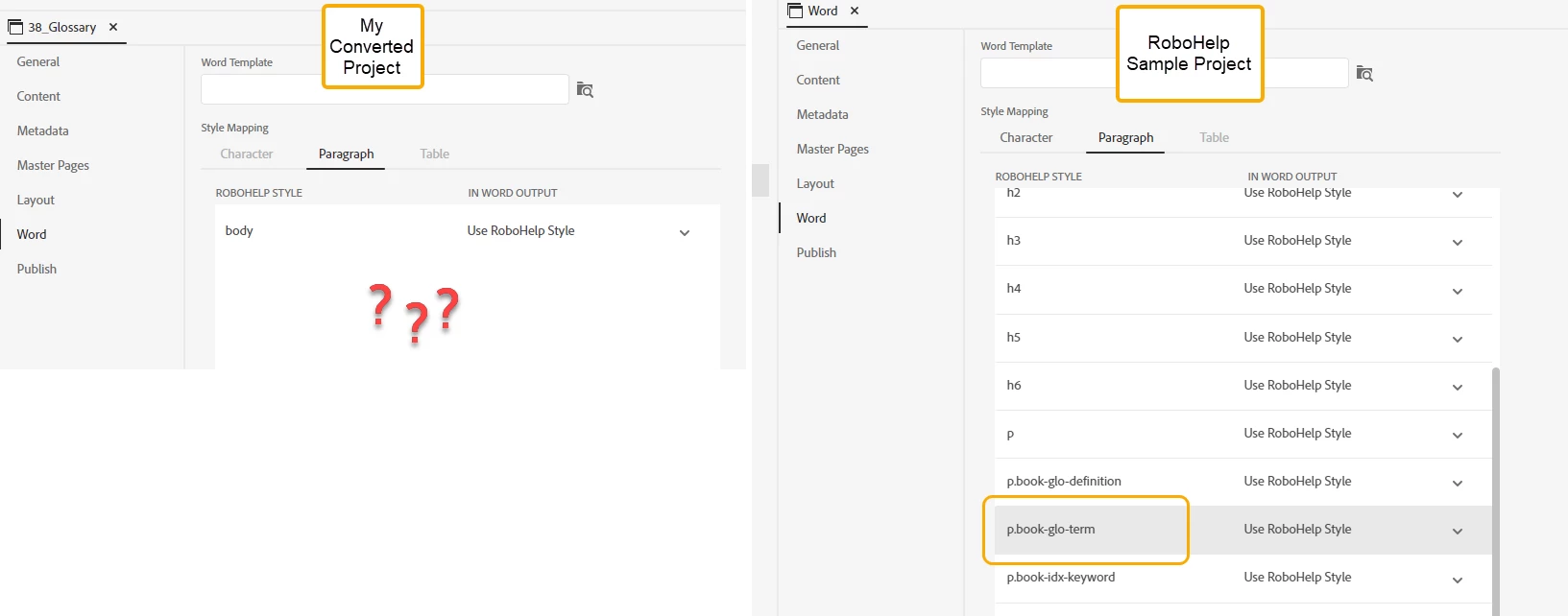
Task: Close the 38_Glossary tab
Action: pyautogui.click(x=113, y=27)
